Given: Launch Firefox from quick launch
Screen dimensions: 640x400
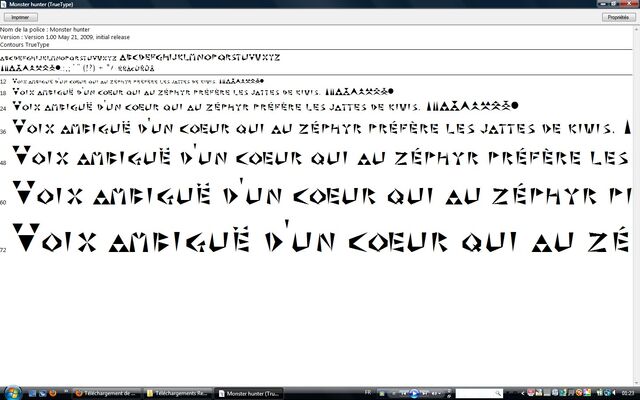Looking at the screenshot, I should coord(52,393).
